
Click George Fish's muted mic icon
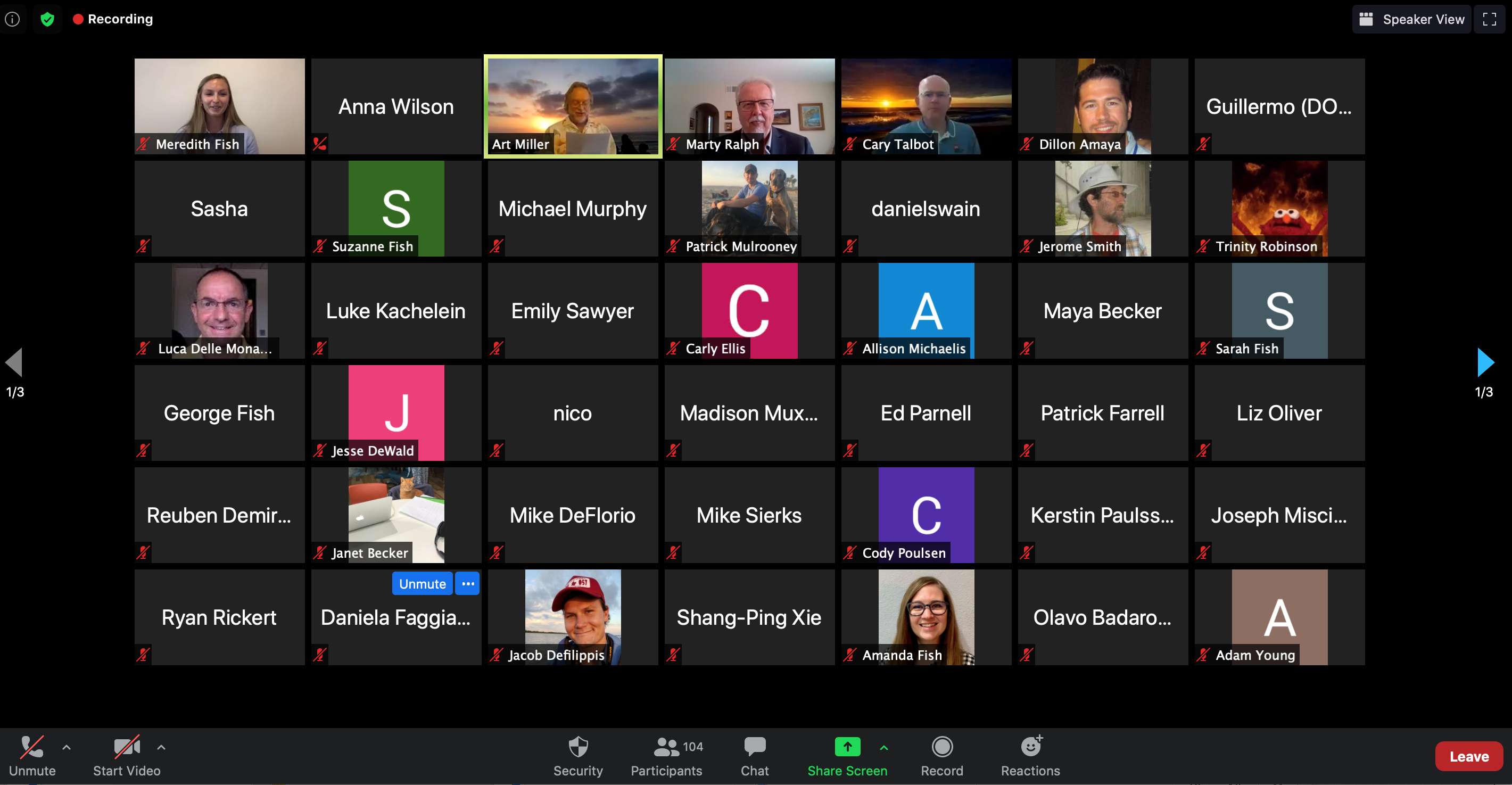pos(143,450)
